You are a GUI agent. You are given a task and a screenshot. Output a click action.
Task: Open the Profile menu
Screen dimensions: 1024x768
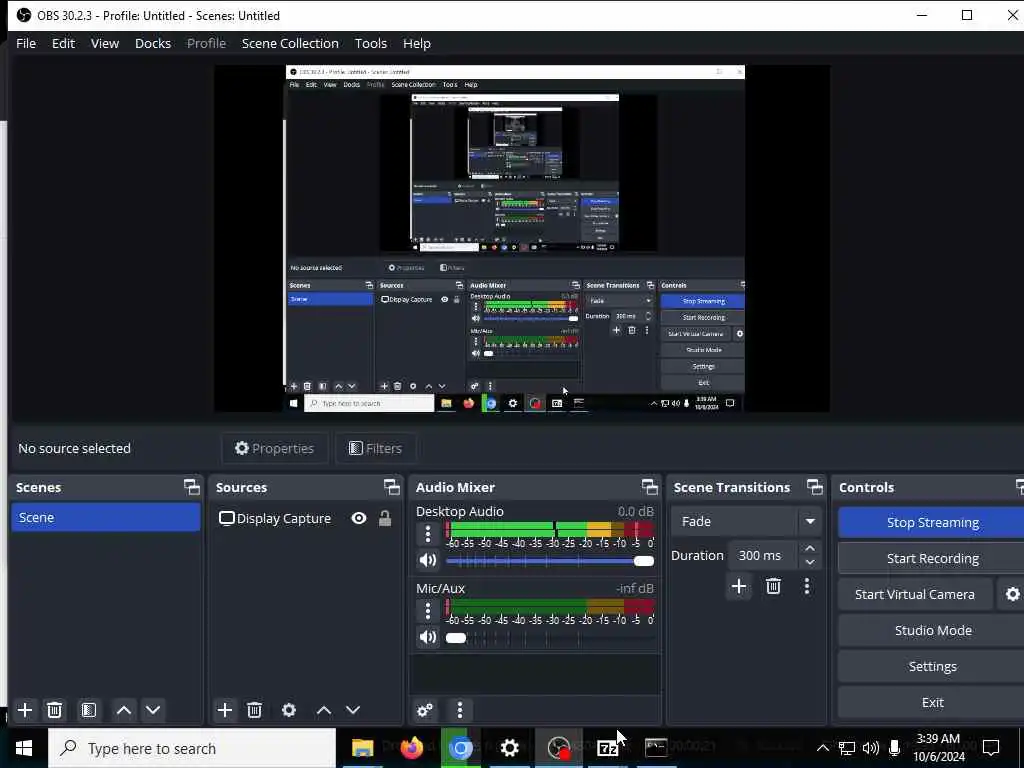pos(206,43)
